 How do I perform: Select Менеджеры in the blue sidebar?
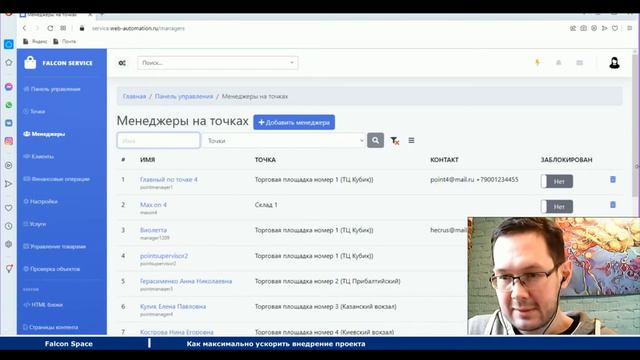(44, 134)
